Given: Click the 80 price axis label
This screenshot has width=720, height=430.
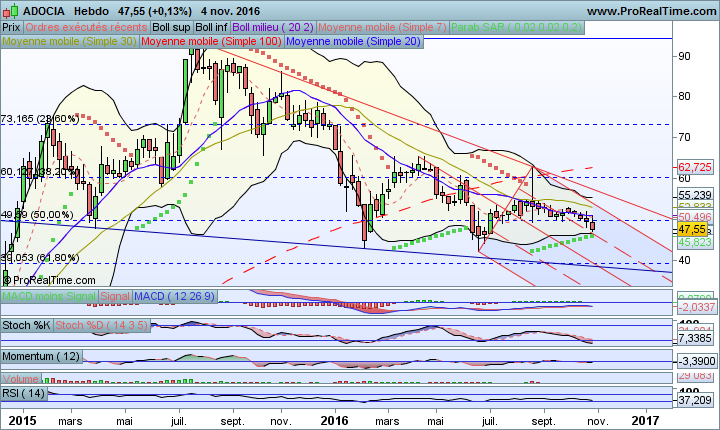Looking at the screenshot, I should (684, 96).
